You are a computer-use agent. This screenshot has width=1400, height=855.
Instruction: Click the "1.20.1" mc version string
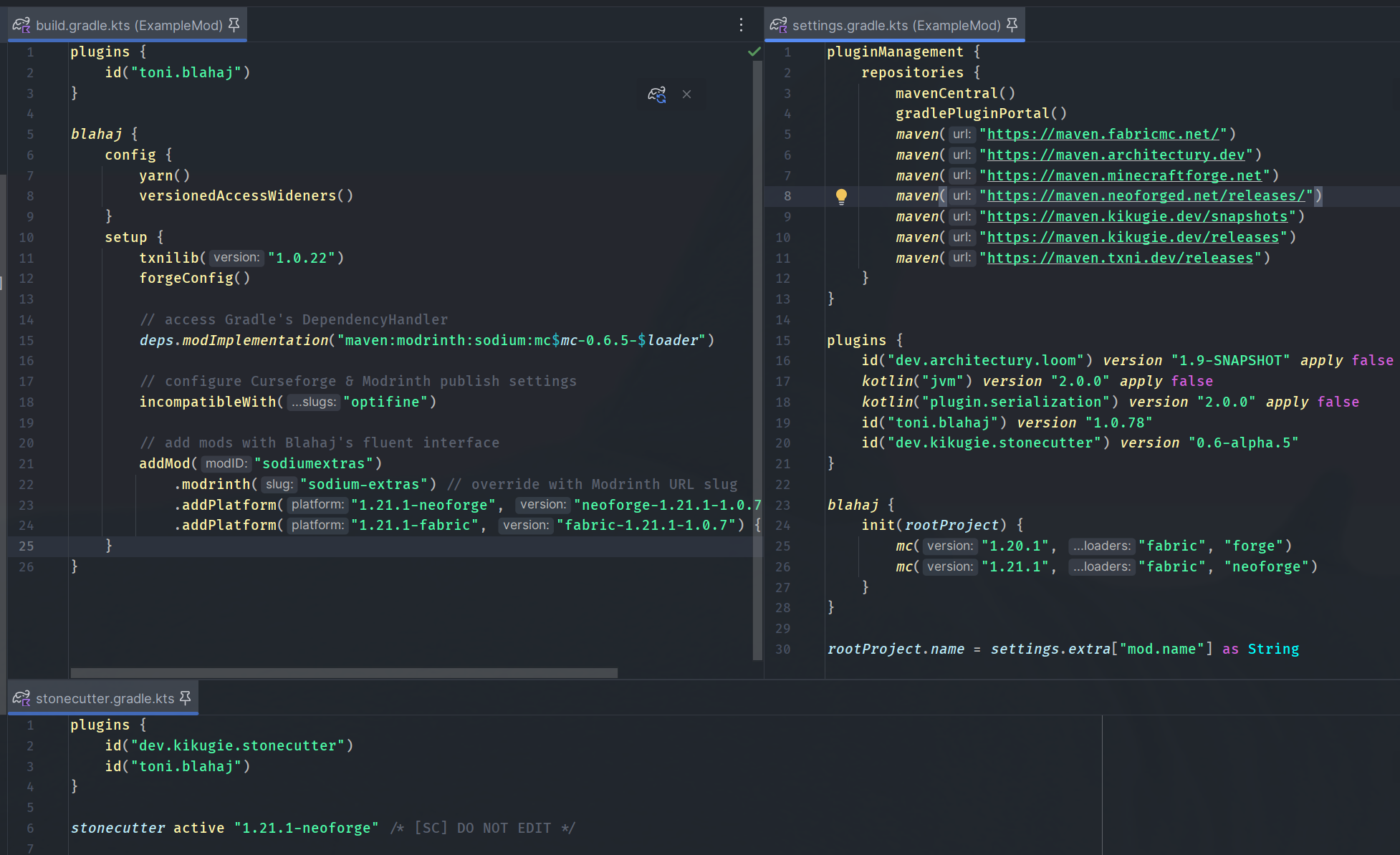1015,546
